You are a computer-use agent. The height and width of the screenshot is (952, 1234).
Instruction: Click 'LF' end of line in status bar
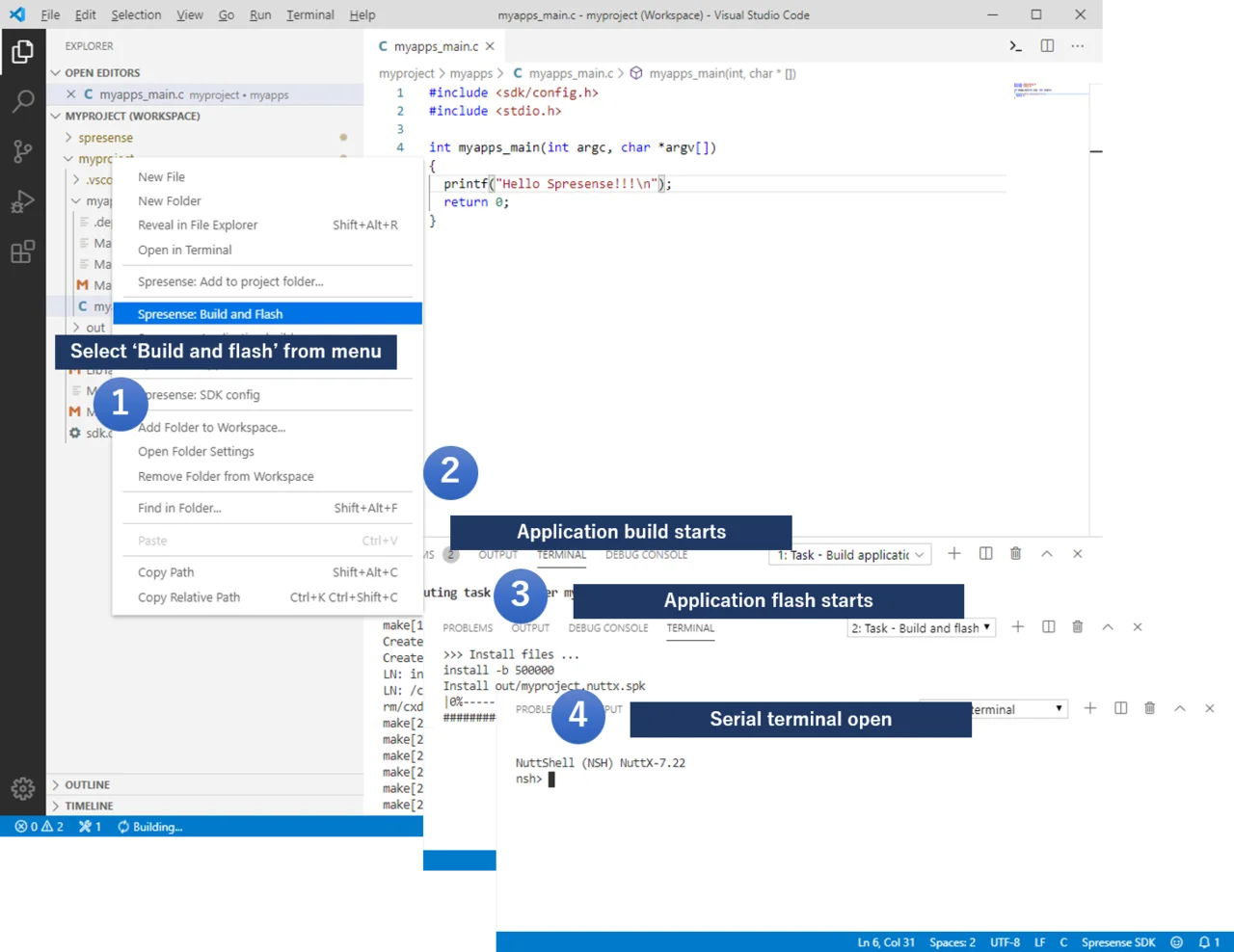pos(1039,942)
